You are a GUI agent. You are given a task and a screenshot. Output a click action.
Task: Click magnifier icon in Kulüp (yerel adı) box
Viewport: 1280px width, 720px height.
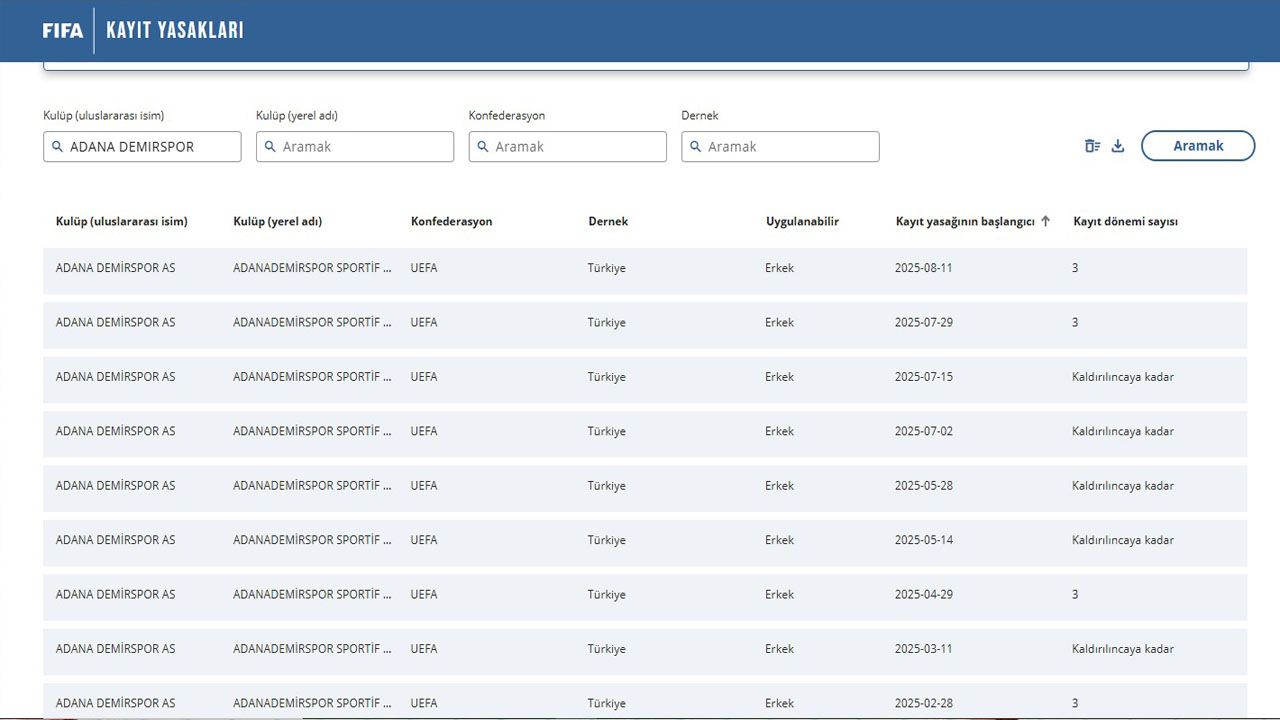coord(270,147)
